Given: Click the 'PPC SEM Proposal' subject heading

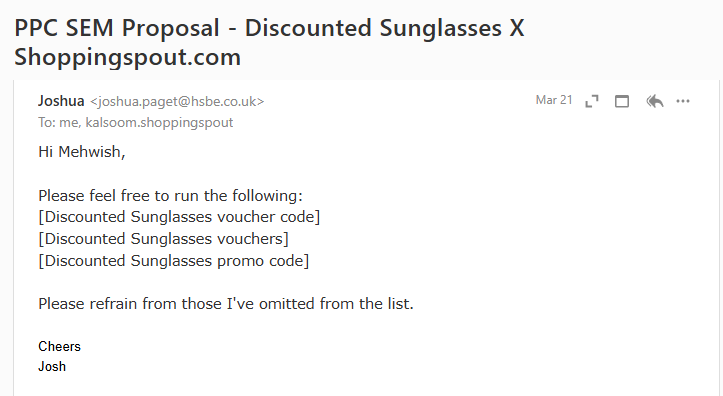Looking at the screenshot, I should 117,28.
